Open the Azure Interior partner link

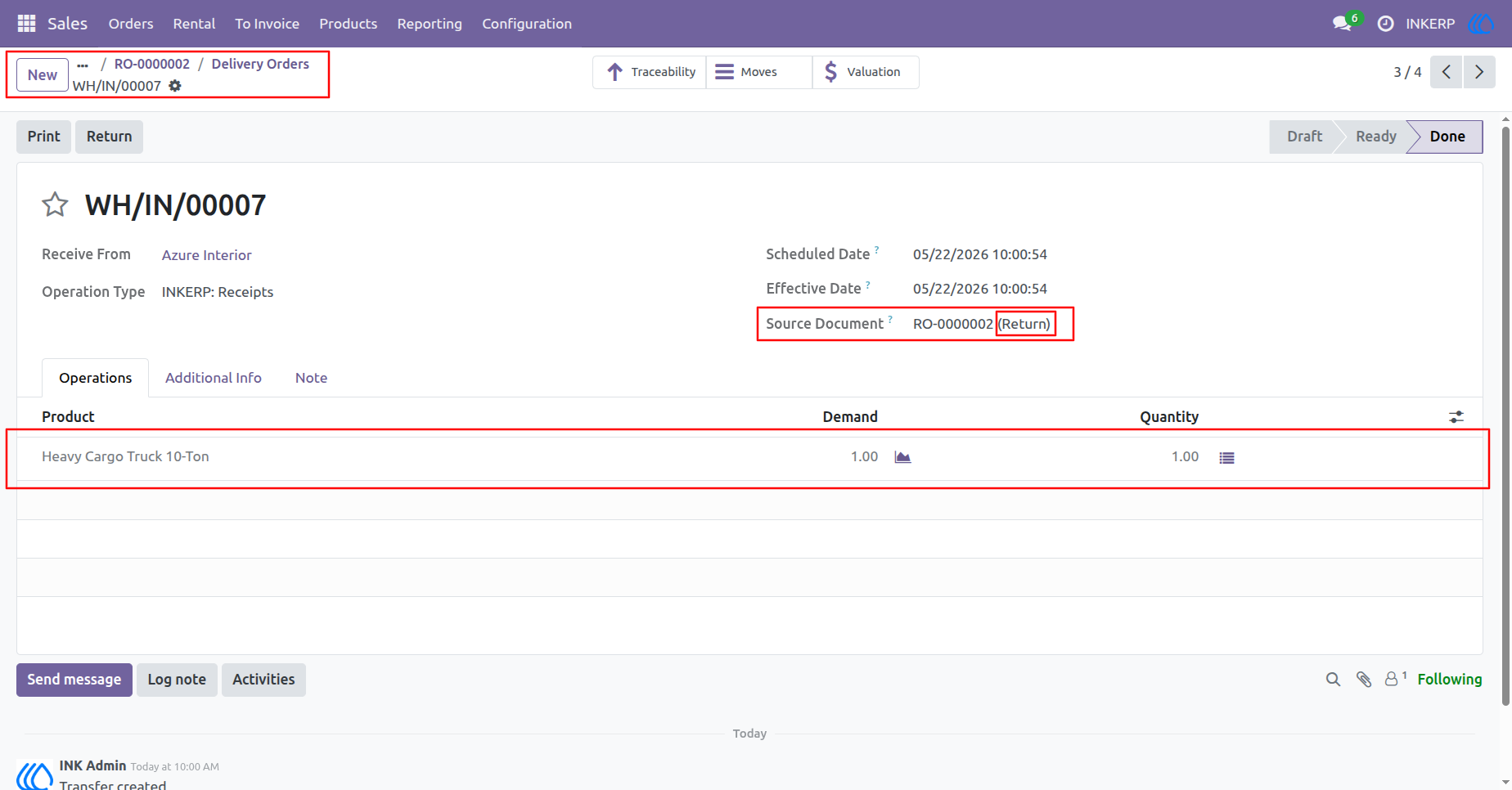[207, 255]
